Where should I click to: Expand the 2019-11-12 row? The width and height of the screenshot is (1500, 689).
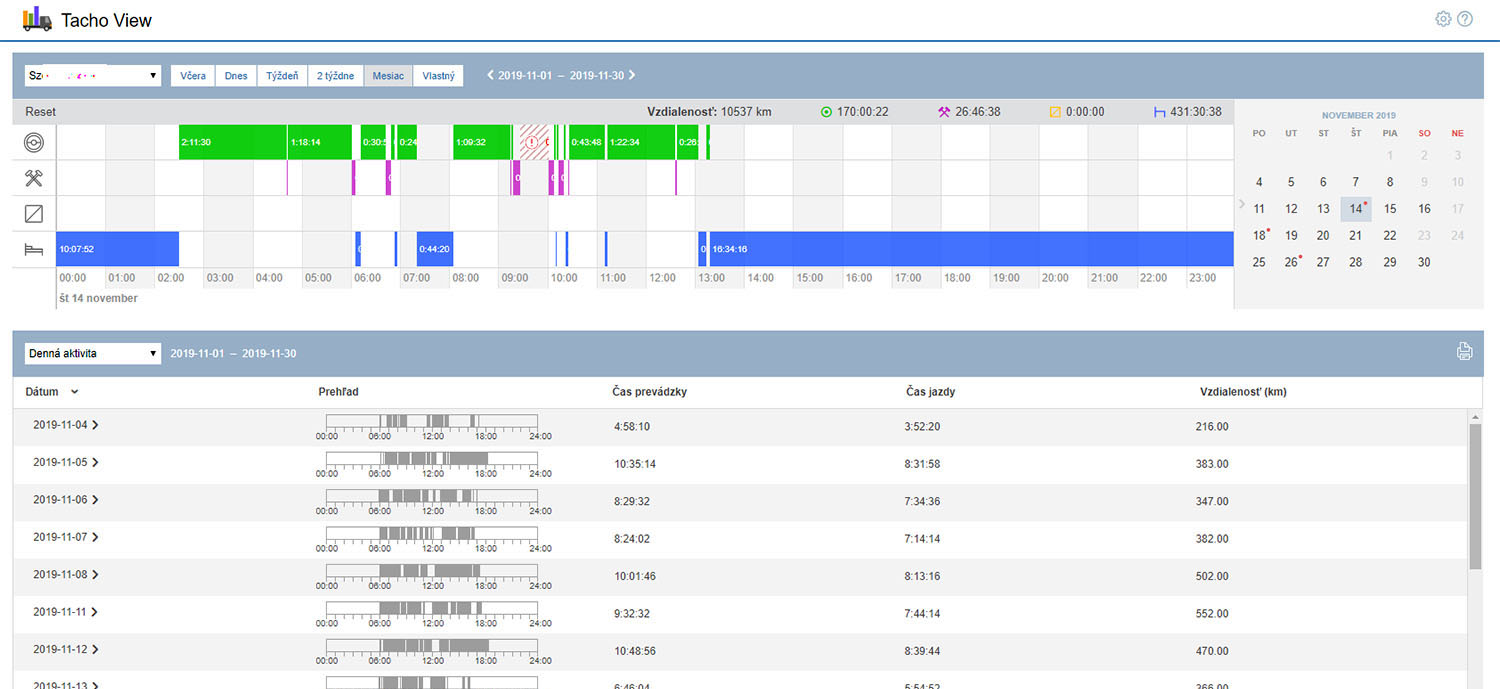click(x=95, y=649)
